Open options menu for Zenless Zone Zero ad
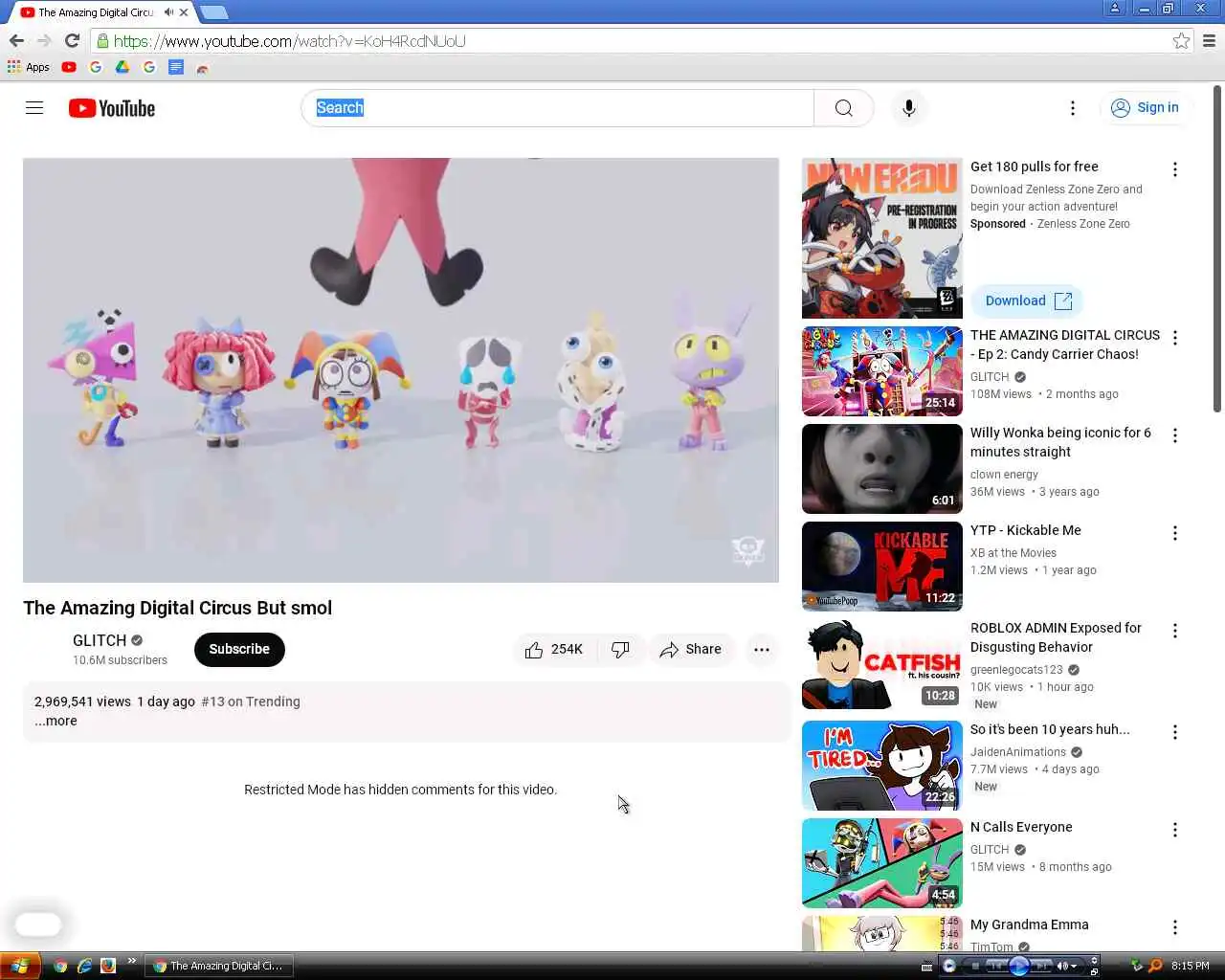Viewport: 1225px width, 980px height. [1175, 169]
